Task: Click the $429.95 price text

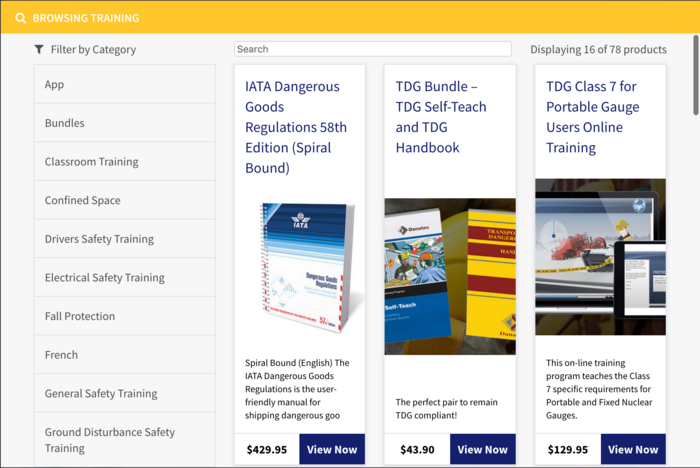Action: (x=267, y=450)
